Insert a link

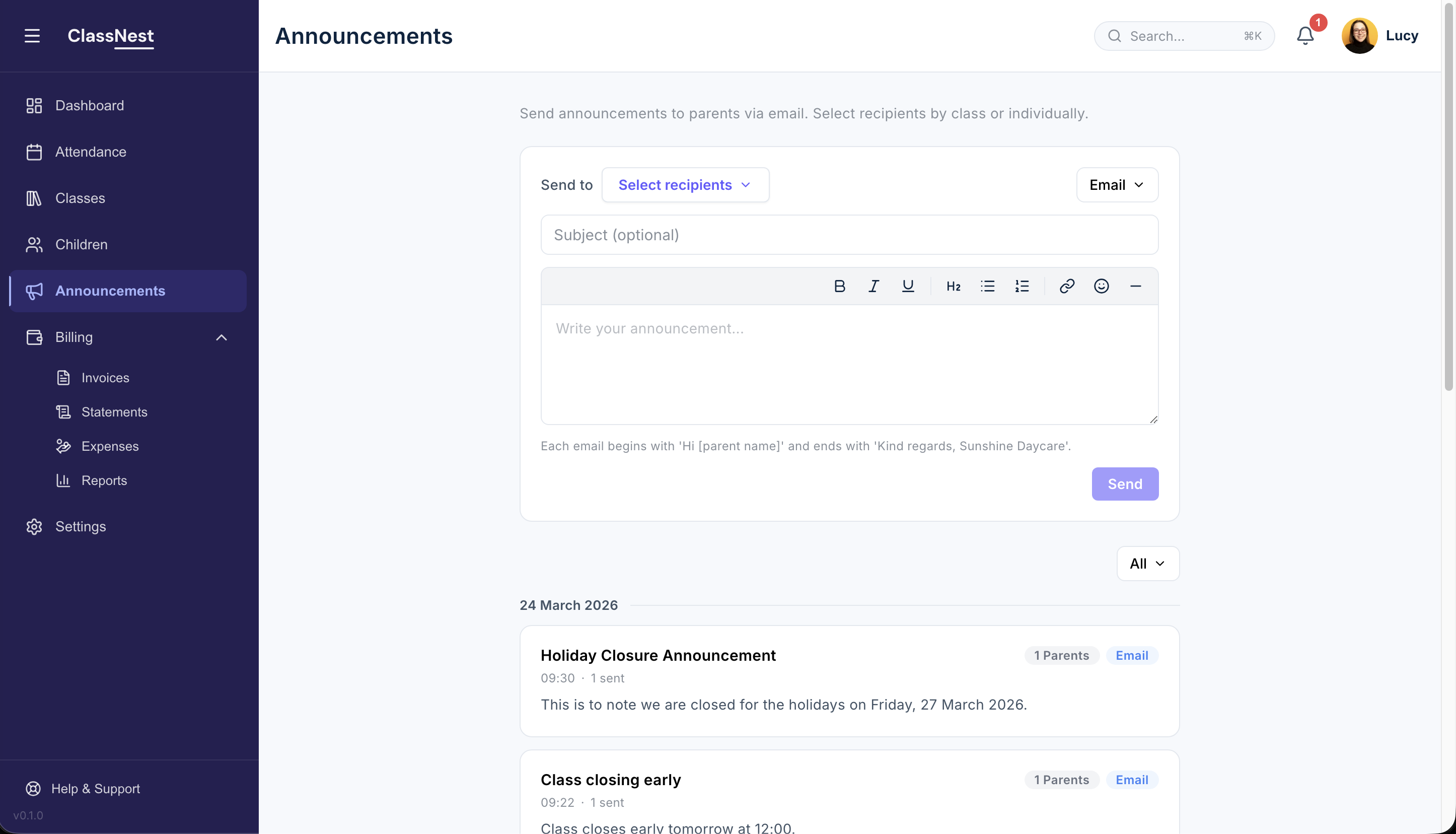point(1067,287)
